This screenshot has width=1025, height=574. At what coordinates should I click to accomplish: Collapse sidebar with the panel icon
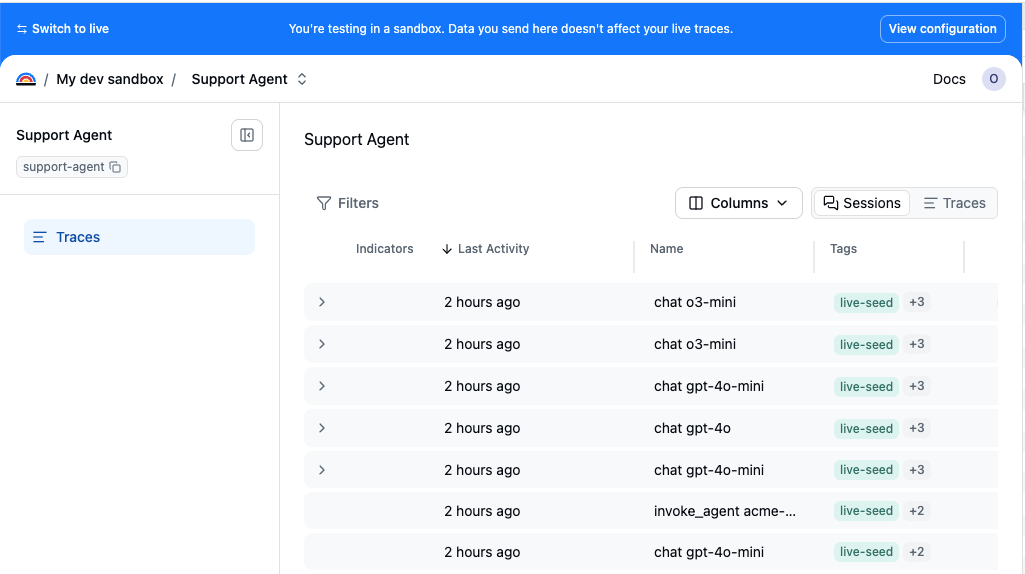246,135
